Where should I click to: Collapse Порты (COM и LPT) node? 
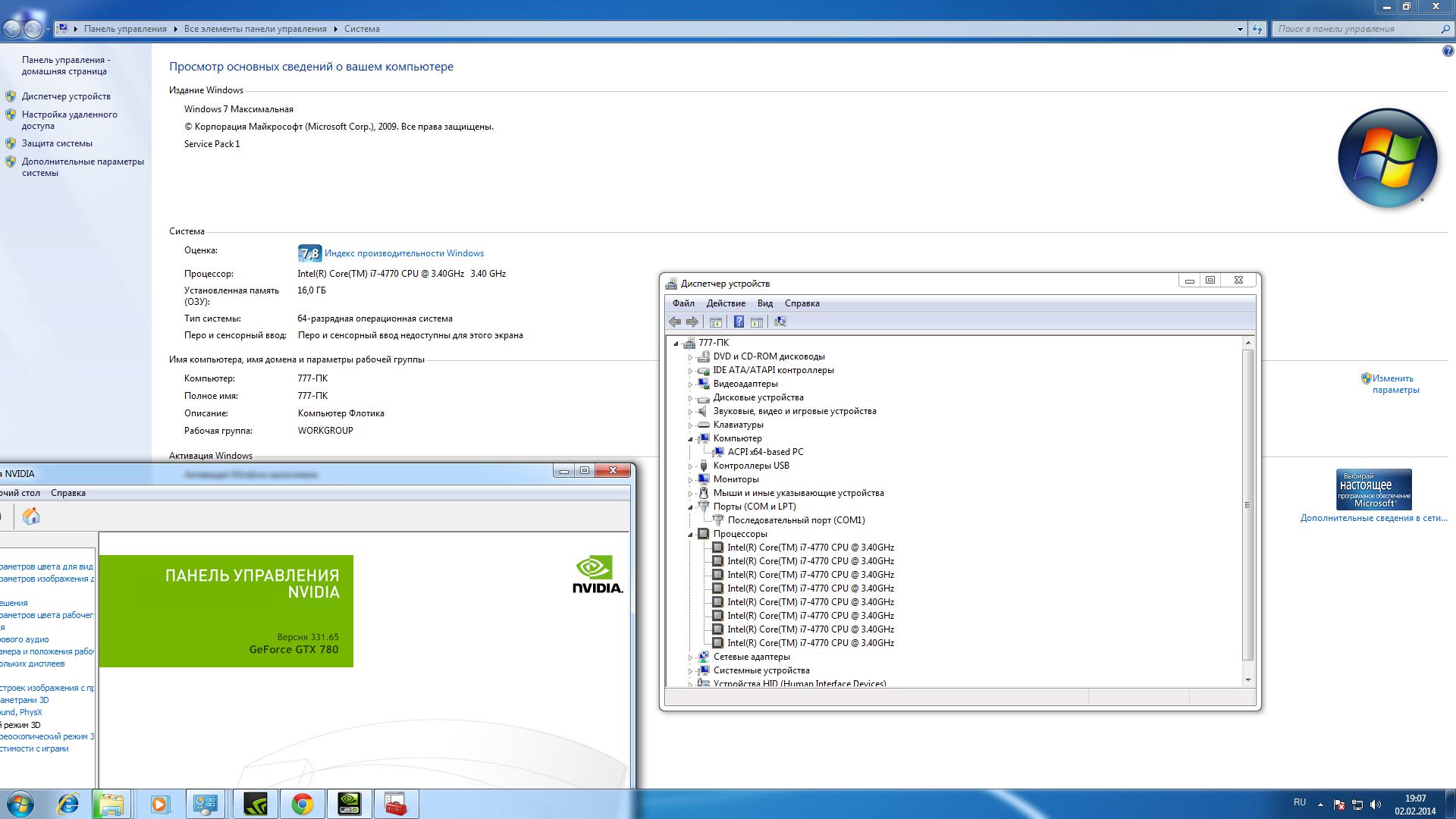click(x=691, y=507)
